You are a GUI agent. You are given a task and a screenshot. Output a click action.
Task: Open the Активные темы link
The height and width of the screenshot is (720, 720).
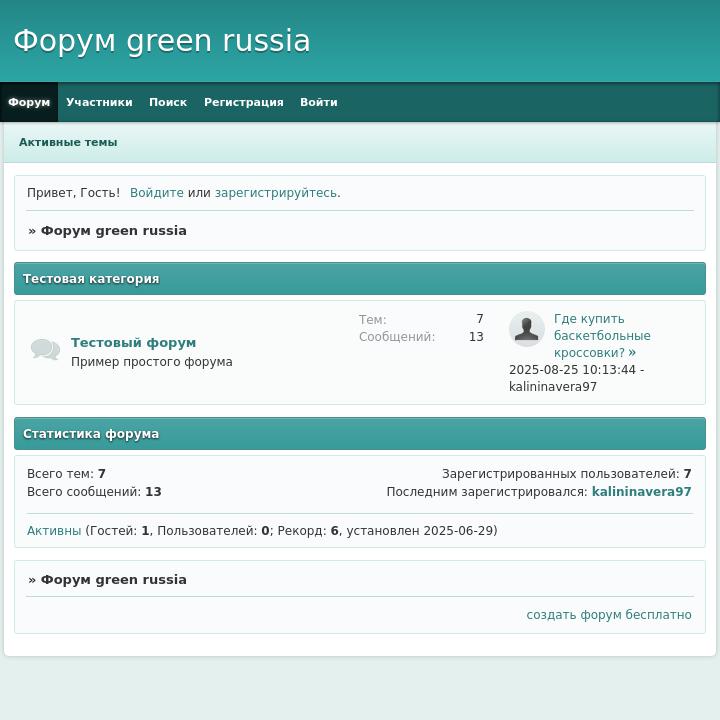(x=68, y=142)
